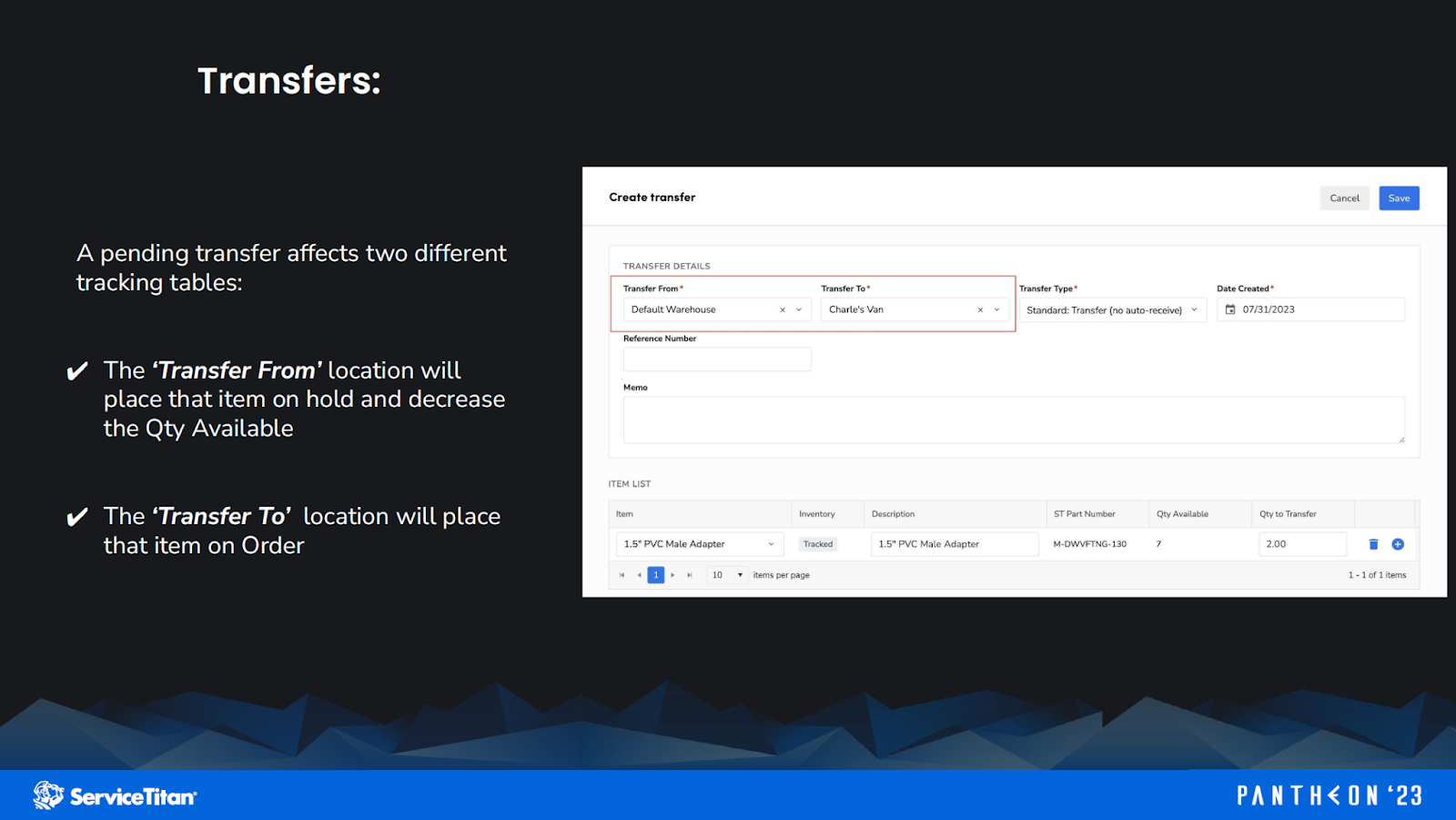
Task: Click the 'Transfers:' slide title
Action: click(289, 81)
